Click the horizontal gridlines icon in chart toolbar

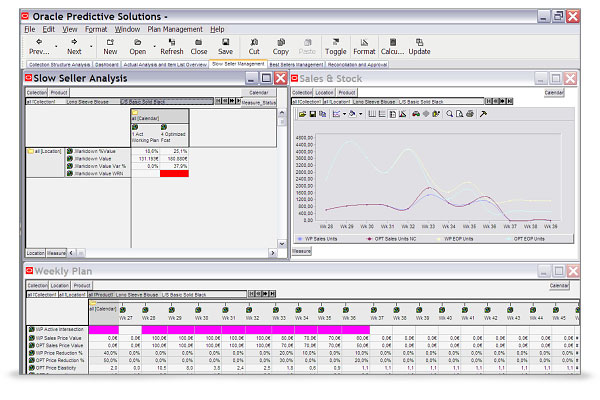[x=382, y=114]
